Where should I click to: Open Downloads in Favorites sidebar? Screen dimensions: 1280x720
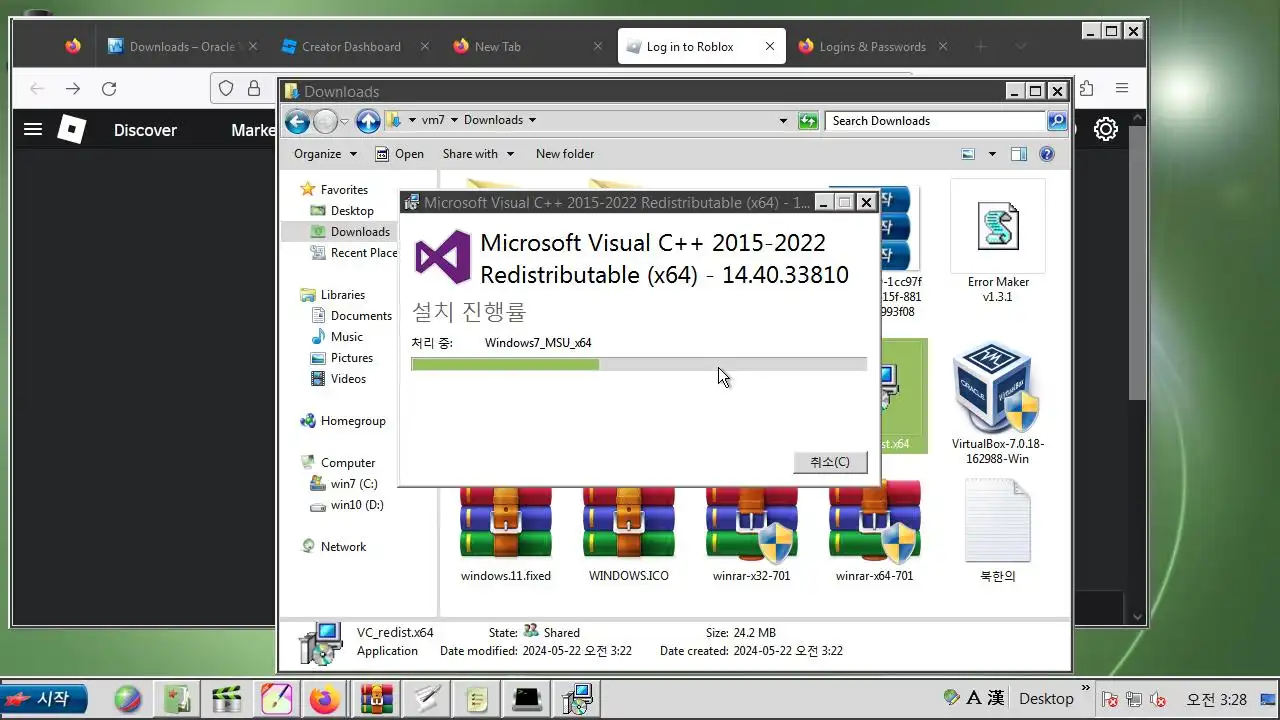349,231
